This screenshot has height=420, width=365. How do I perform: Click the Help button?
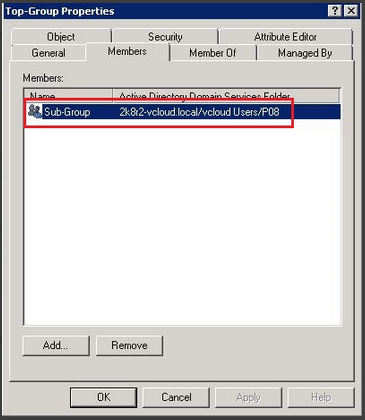321,397
